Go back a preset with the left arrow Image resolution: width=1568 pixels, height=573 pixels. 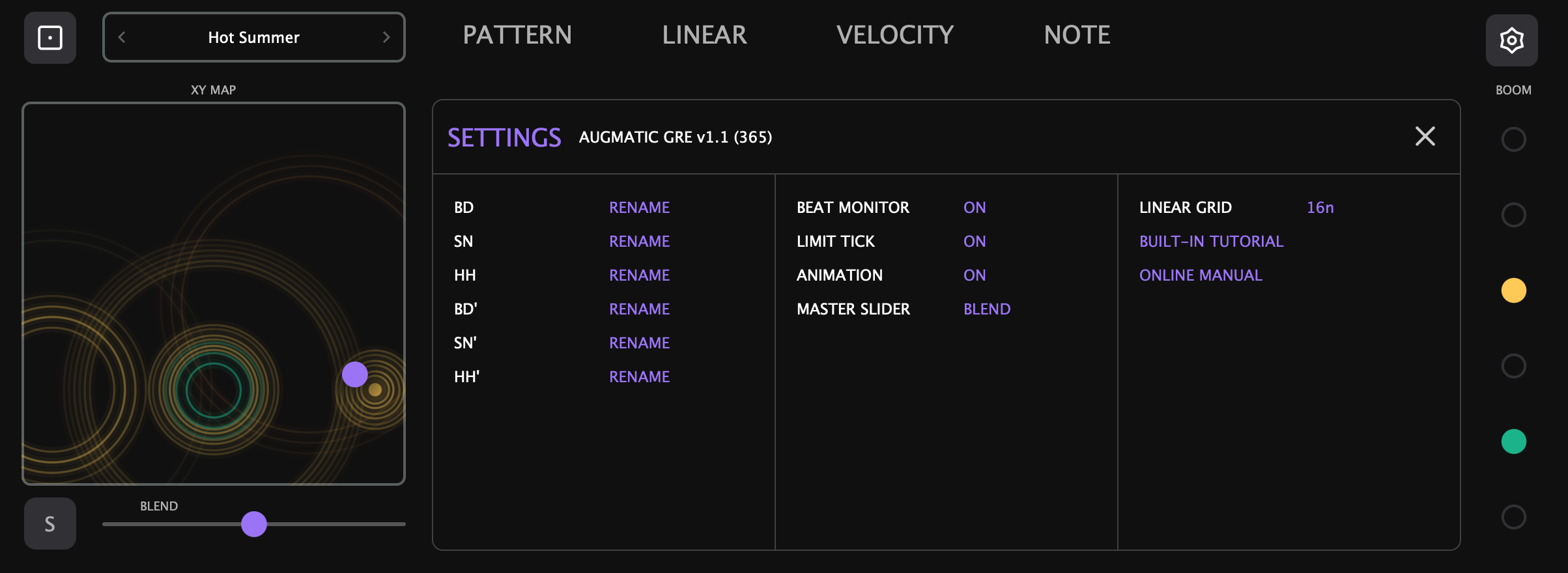[121, 37]
